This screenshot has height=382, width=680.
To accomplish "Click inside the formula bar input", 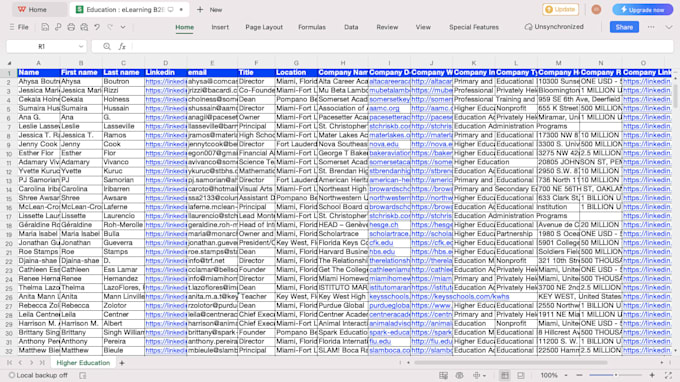I will pos(402,46).
